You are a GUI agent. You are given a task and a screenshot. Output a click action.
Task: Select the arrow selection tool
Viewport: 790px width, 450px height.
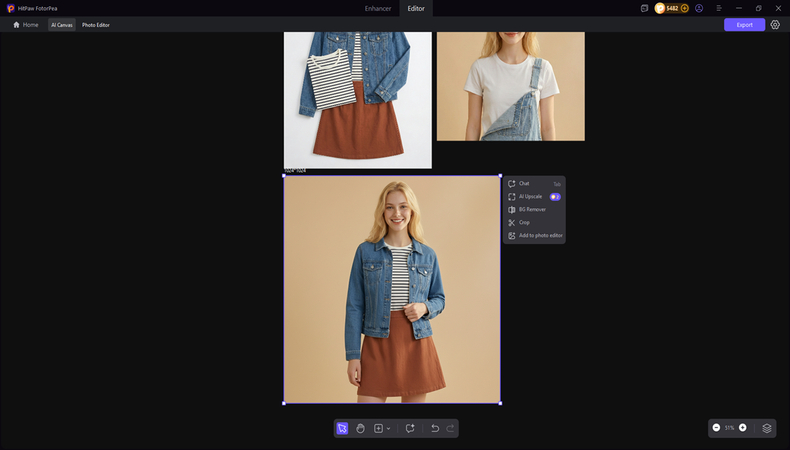(342, 428)
